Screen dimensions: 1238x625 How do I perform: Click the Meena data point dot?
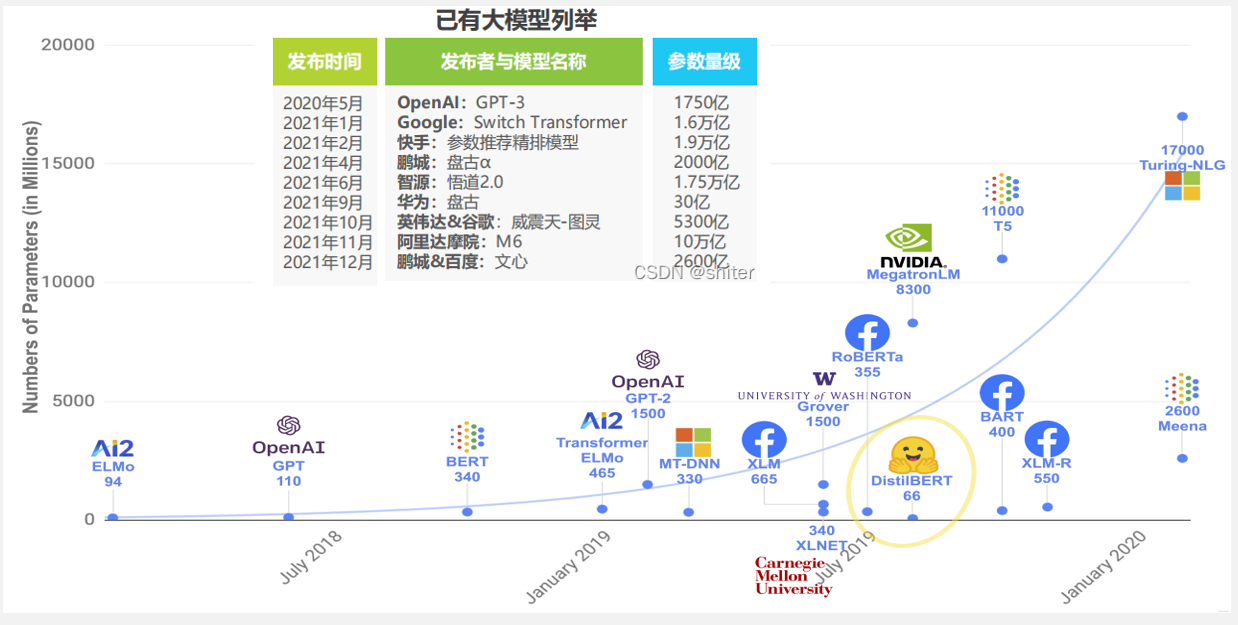click(1182, 458)
